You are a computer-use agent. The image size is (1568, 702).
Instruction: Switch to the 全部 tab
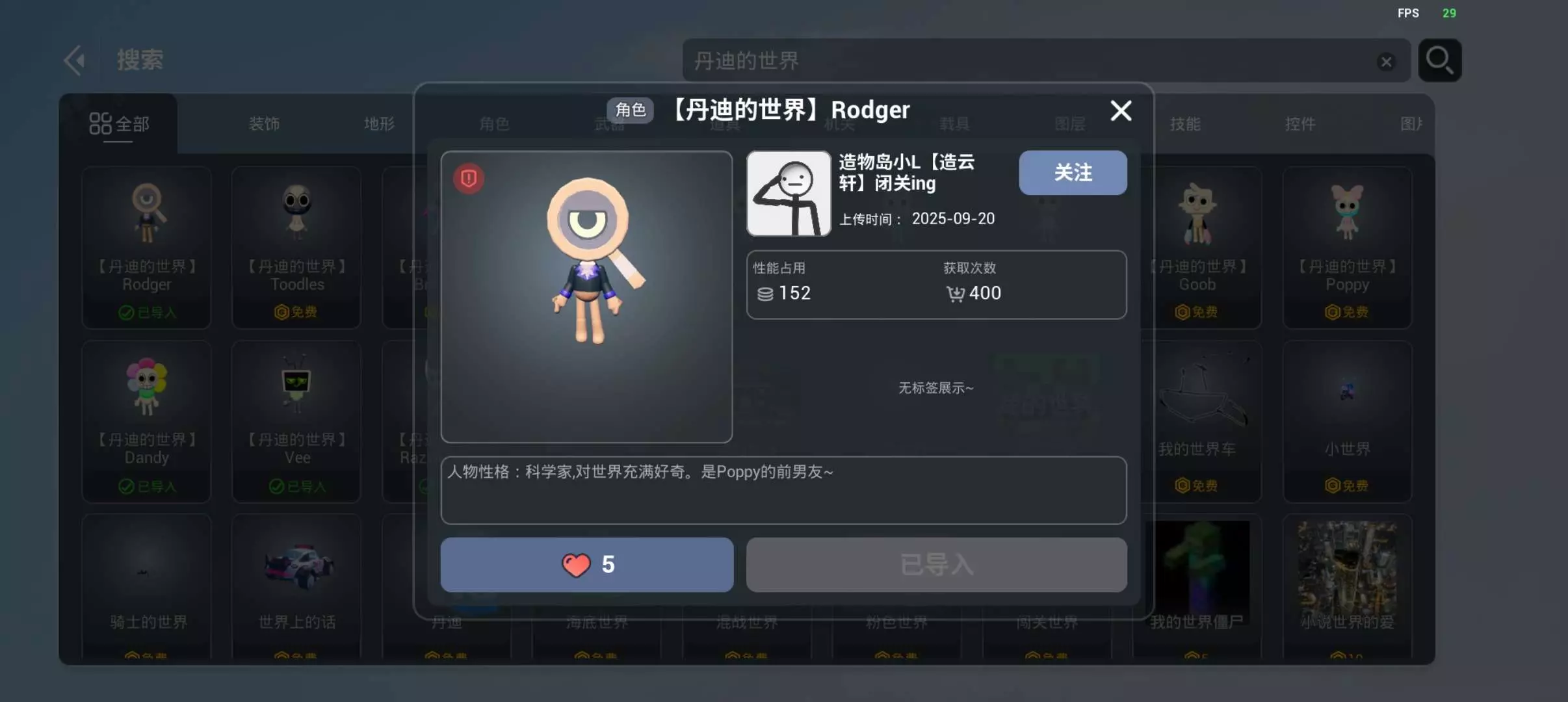(x=119, y=123)
